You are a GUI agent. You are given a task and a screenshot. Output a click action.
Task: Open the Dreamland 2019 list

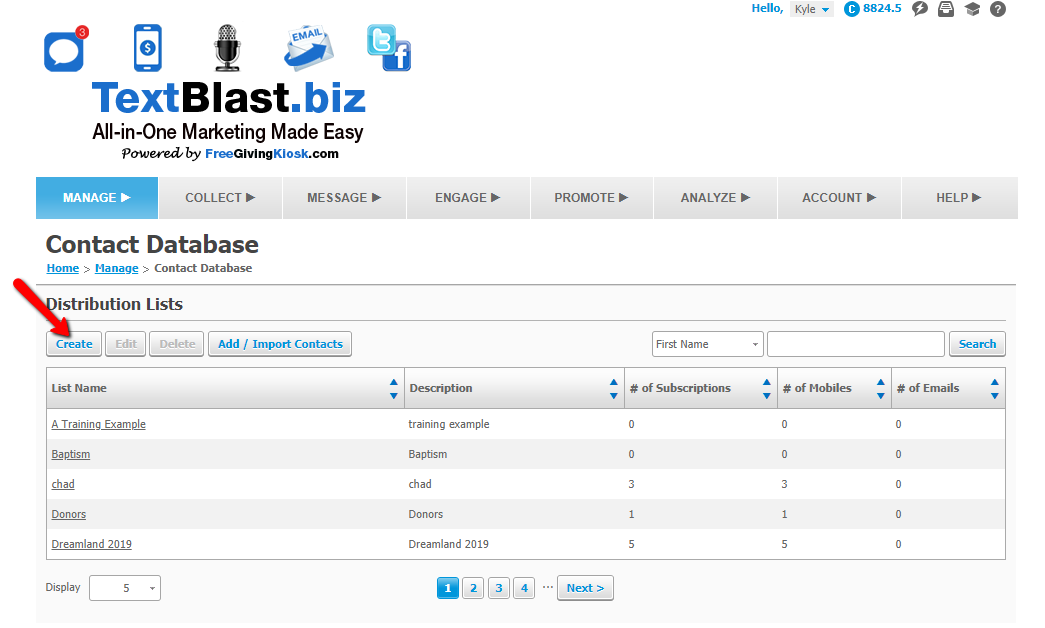click(x=91, y=544)
